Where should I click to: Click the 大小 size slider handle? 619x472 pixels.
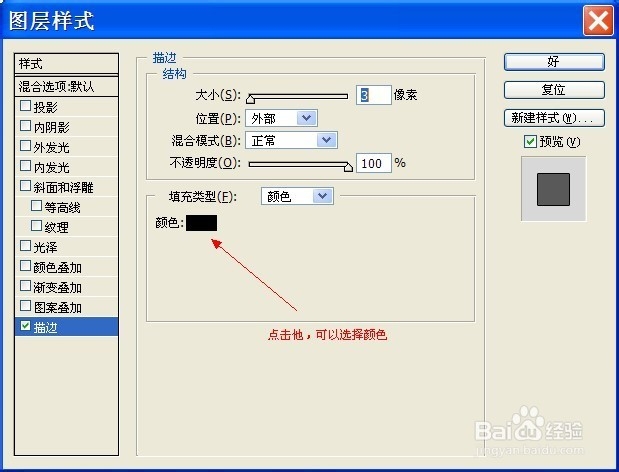251,98
